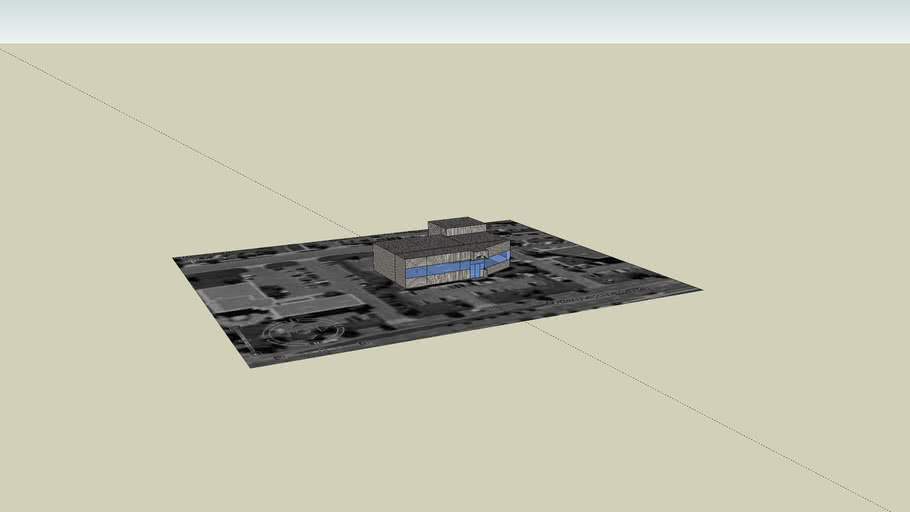Select the leftmost corner of the aerial image
Viewport: 910px width, 512px height.
[176, 259]
